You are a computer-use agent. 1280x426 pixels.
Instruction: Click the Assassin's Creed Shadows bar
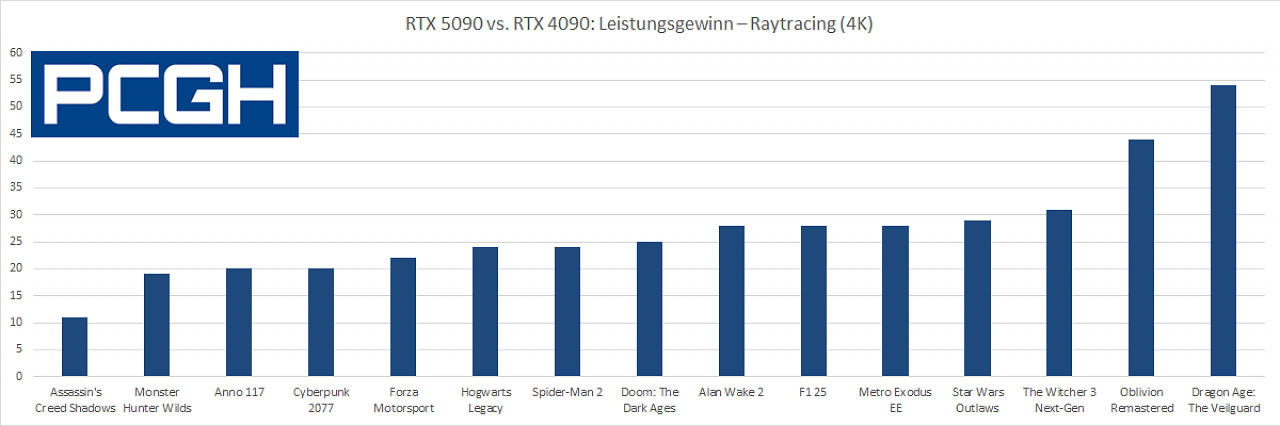[75, 347]
